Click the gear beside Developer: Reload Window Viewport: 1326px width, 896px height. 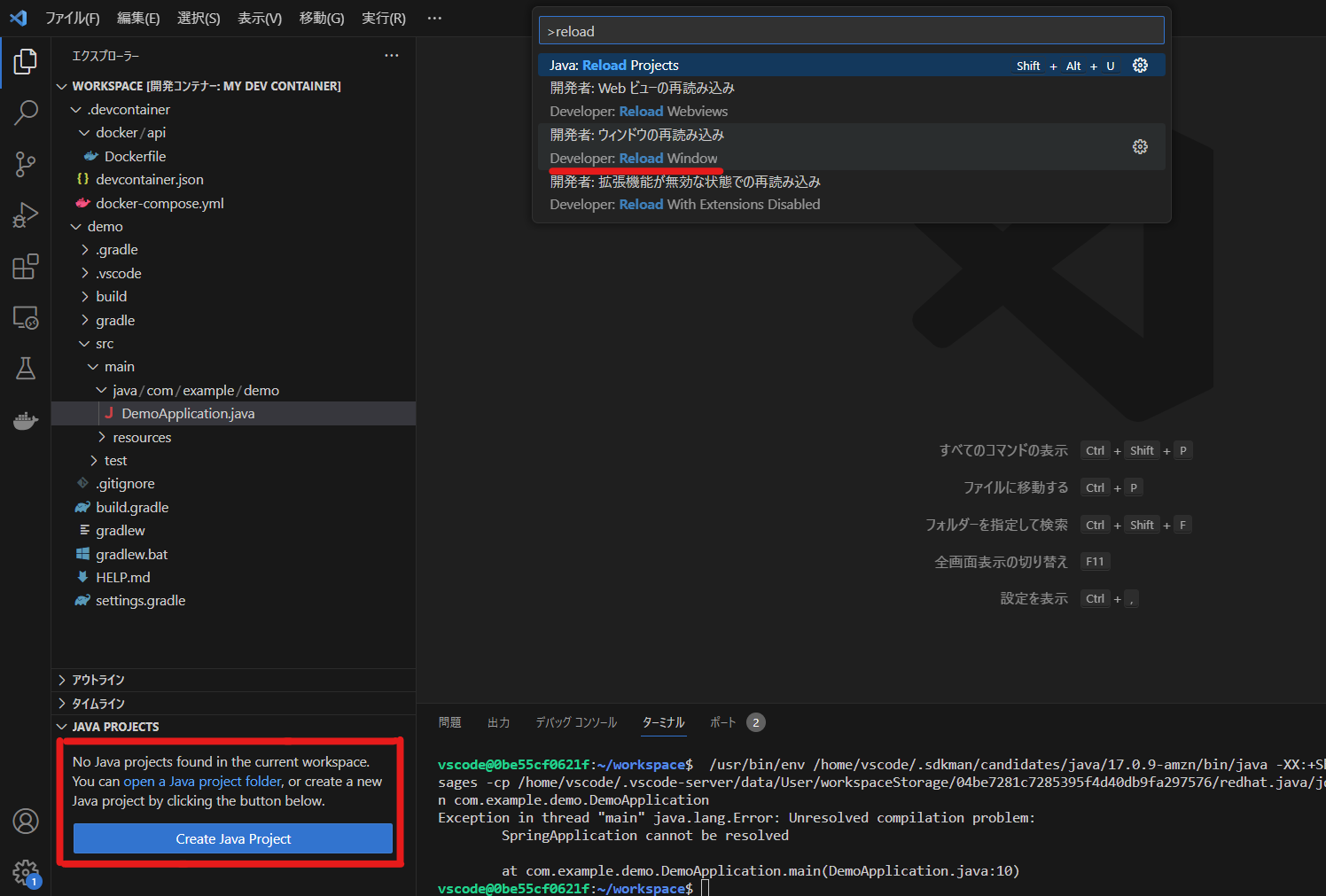click(x=1140, y=146)
